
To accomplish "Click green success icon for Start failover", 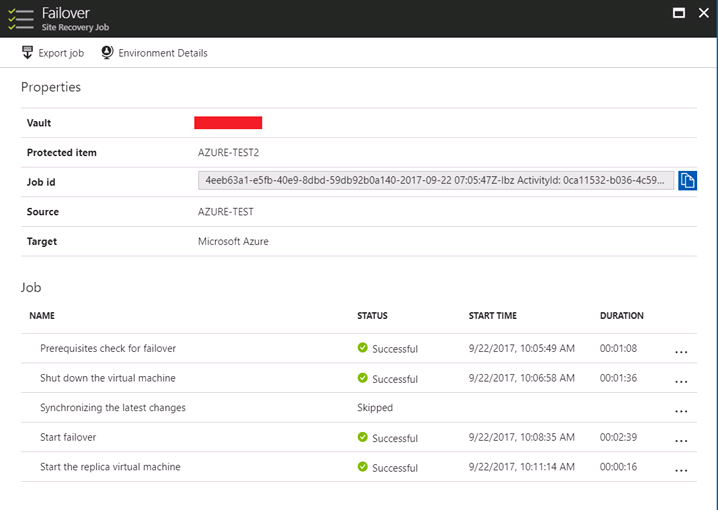I will pyautogui.click(x=363, y=437).
